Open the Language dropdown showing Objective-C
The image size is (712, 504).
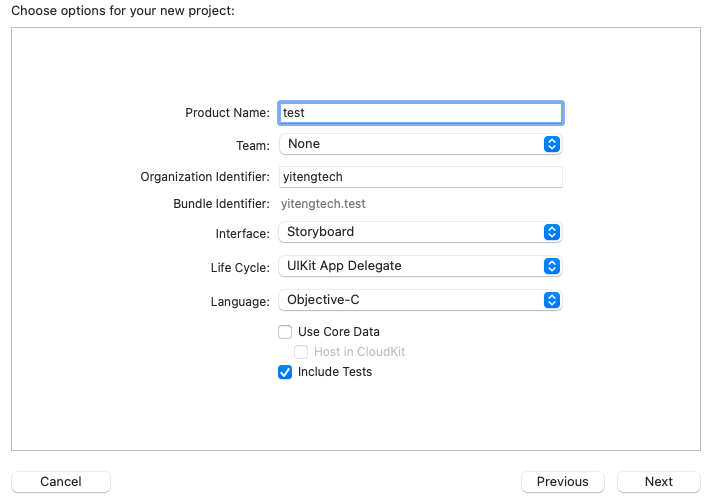(420, 300)
